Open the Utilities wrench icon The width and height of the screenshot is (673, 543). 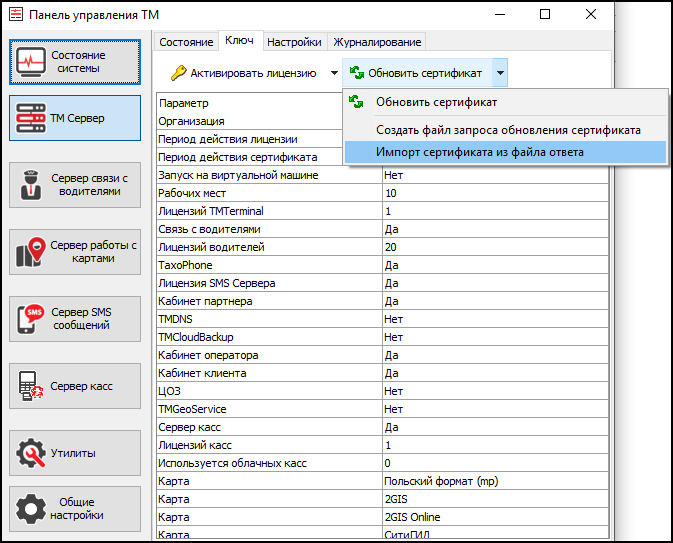click(32, 453)
